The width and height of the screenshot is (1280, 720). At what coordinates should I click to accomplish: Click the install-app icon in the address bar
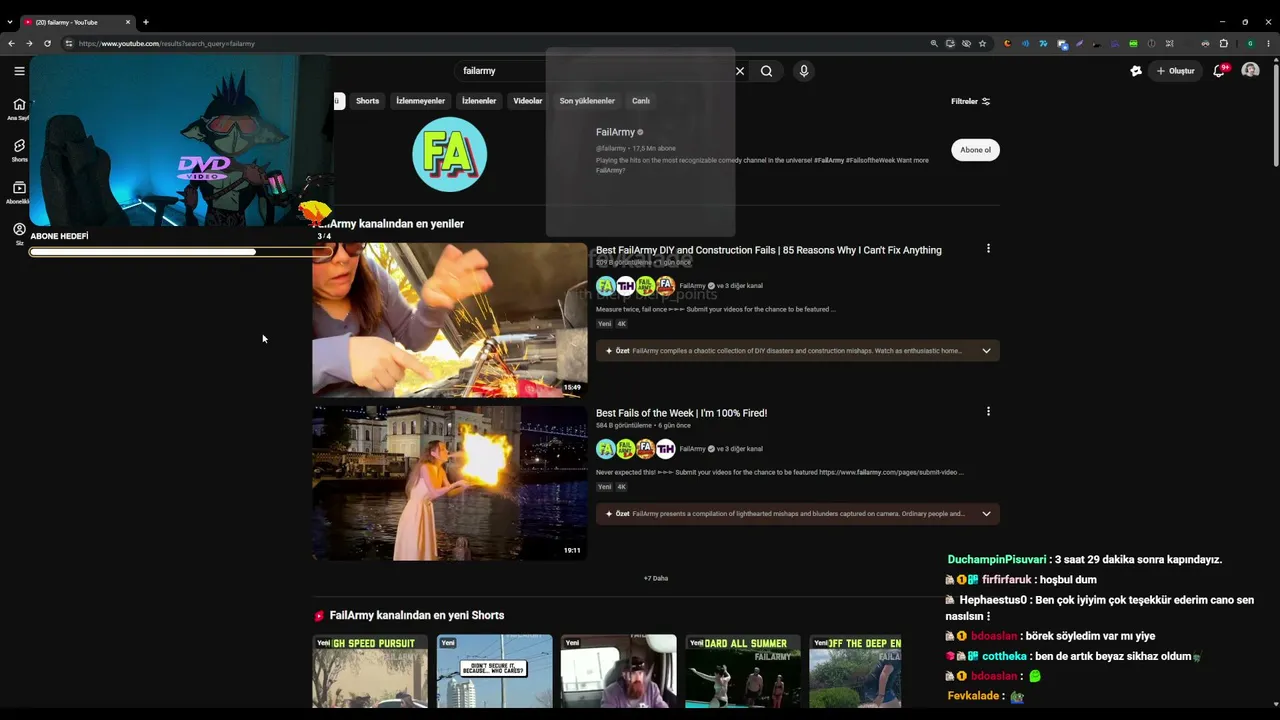tap(950, 43)
